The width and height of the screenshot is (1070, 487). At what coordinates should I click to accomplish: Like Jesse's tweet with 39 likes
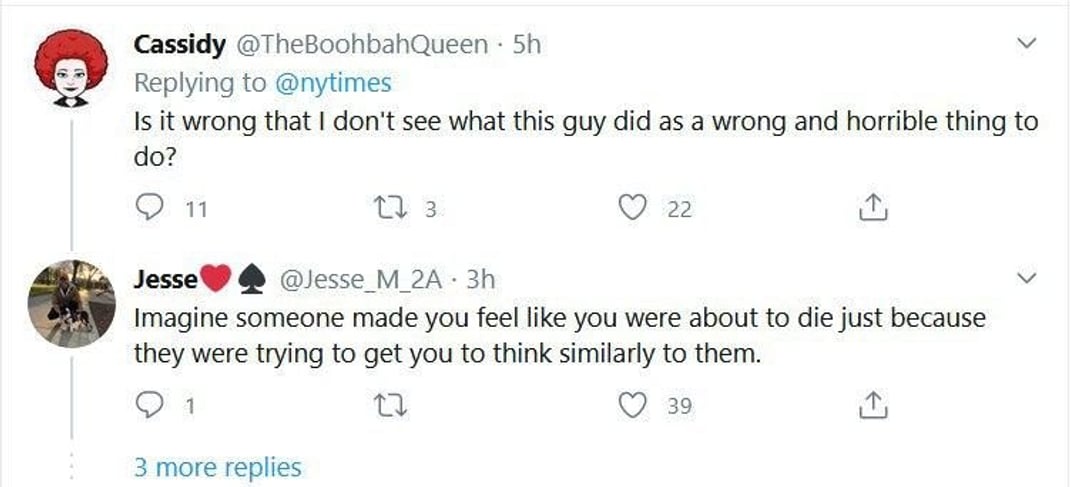(x=631, y=406)
